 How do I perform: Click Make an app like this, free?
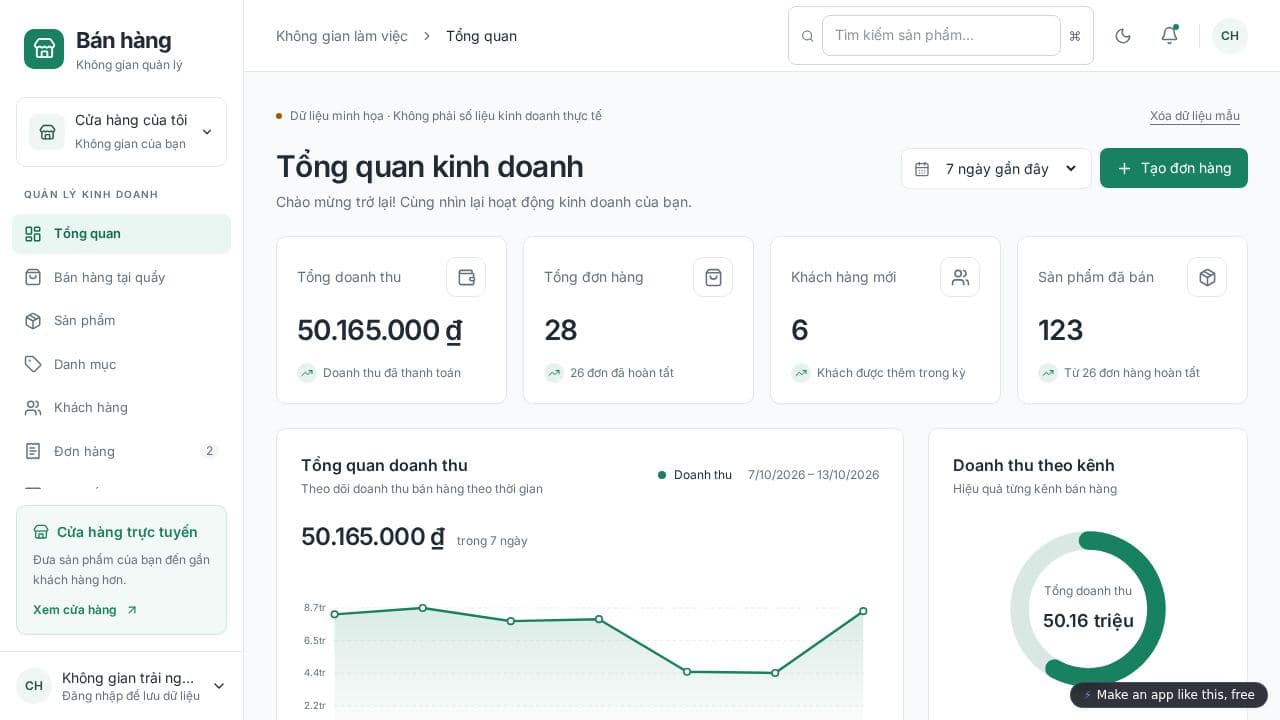1169,695
